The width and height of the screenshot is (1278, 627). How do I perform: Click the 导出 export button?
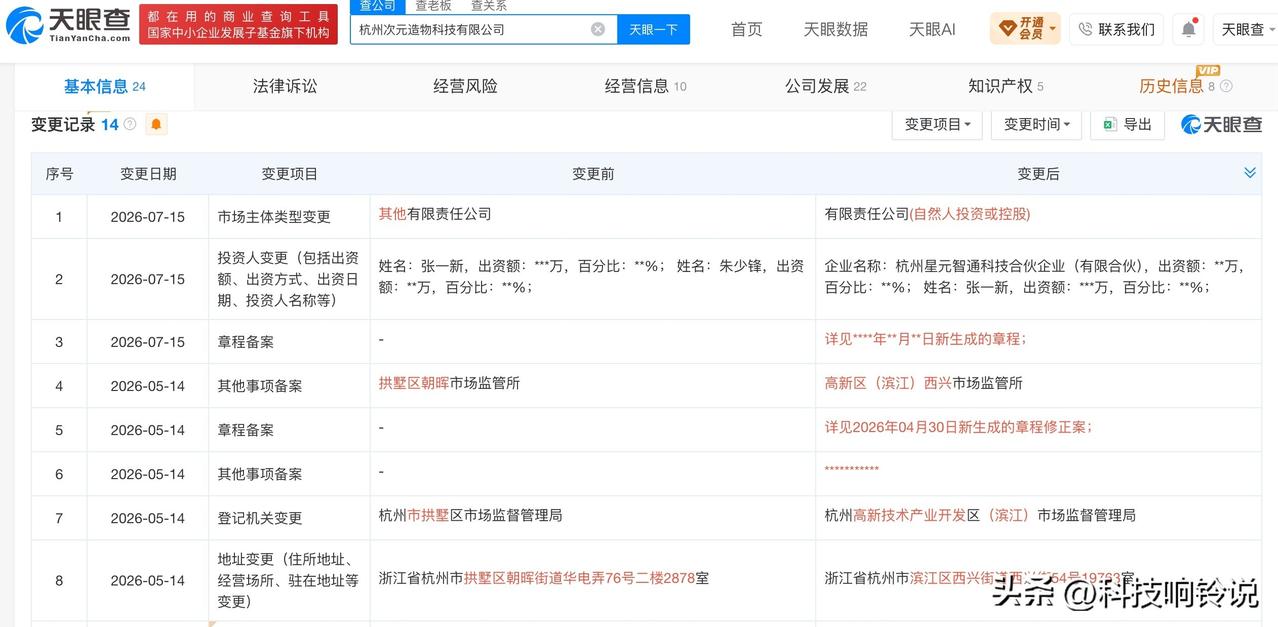click(1128, 125)
